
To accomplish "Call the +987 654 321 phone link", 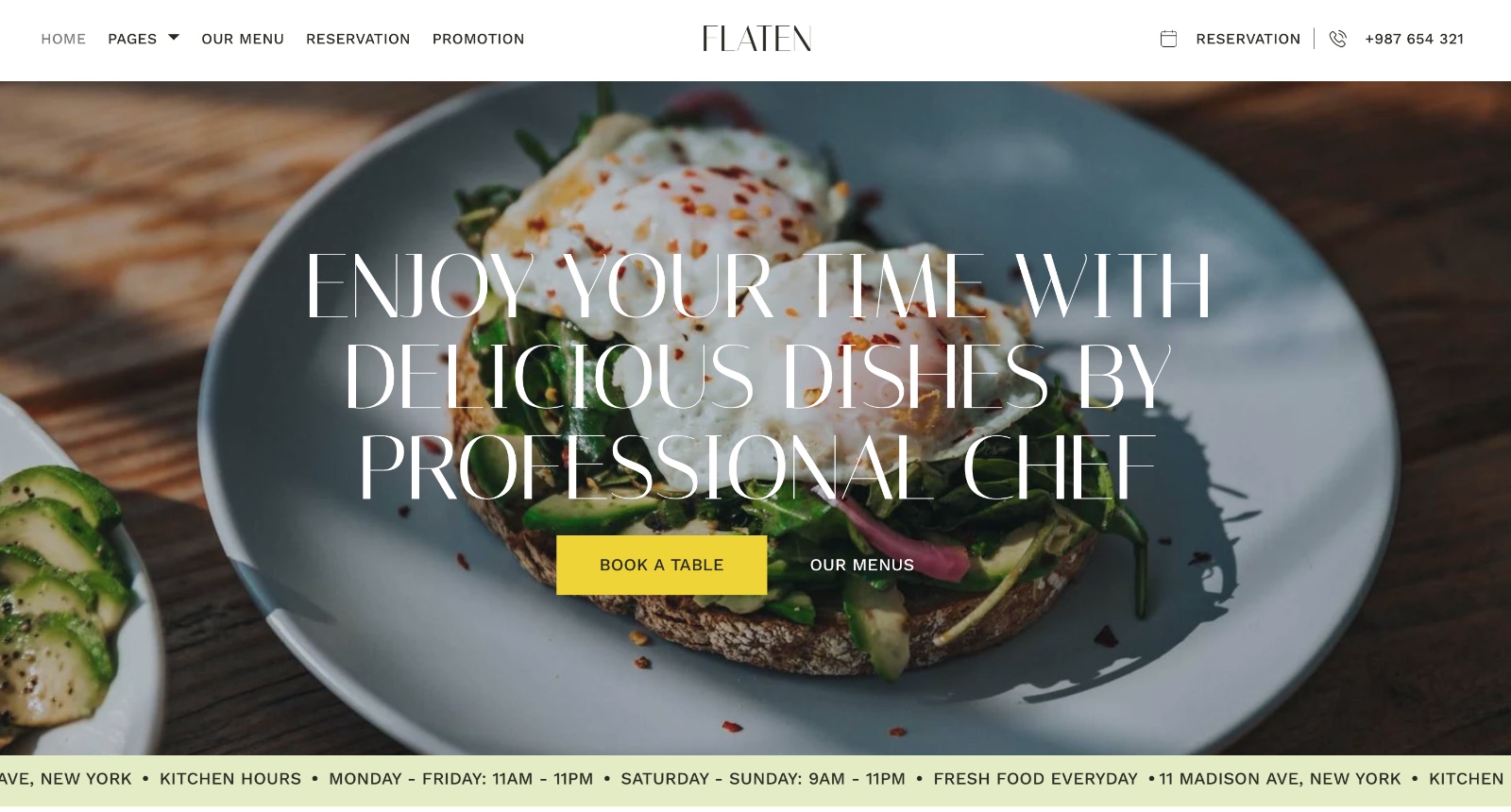I will pos(1414,39).
